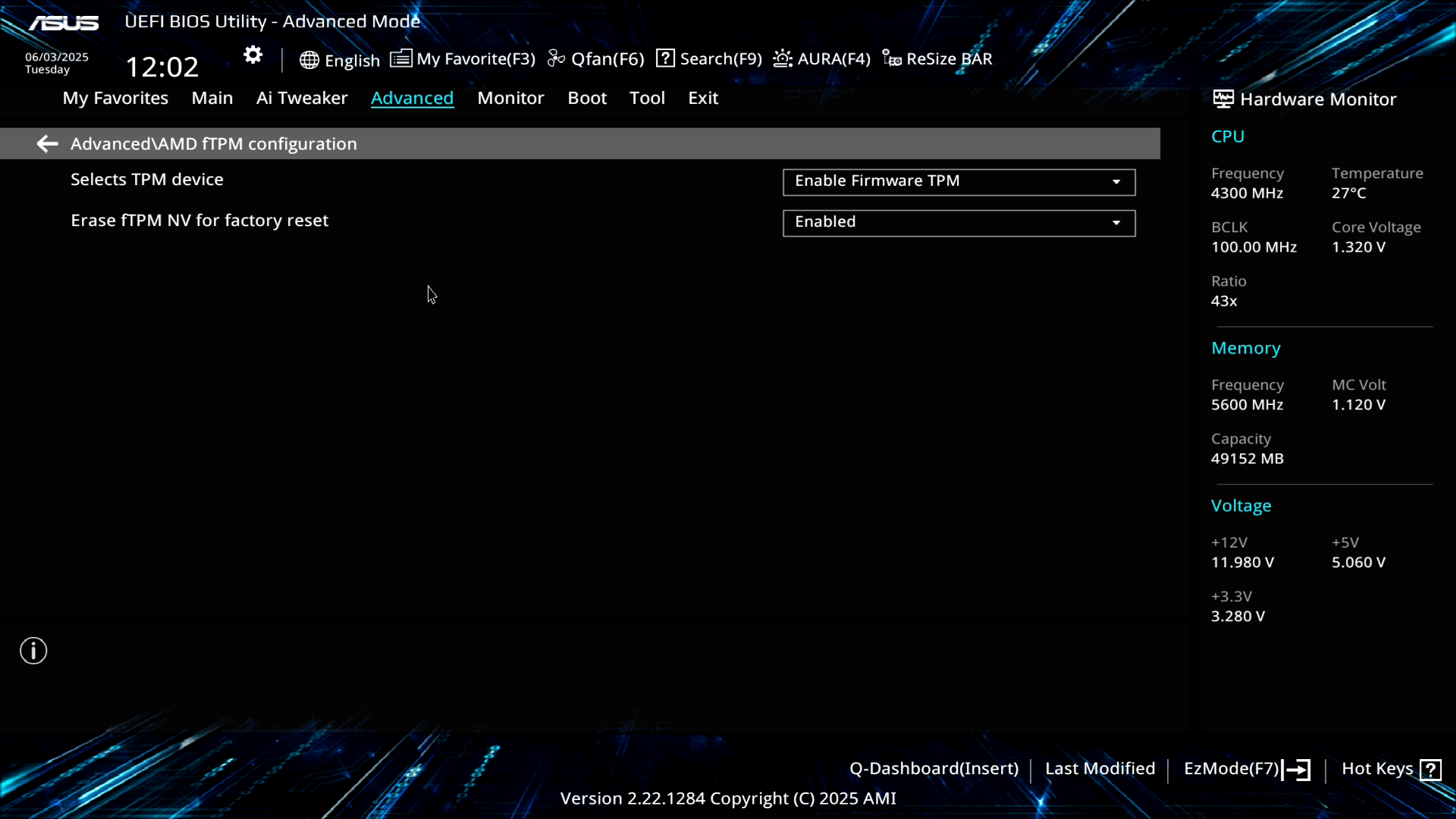
Task: Change language via globe English
Action: coord(339,60)
